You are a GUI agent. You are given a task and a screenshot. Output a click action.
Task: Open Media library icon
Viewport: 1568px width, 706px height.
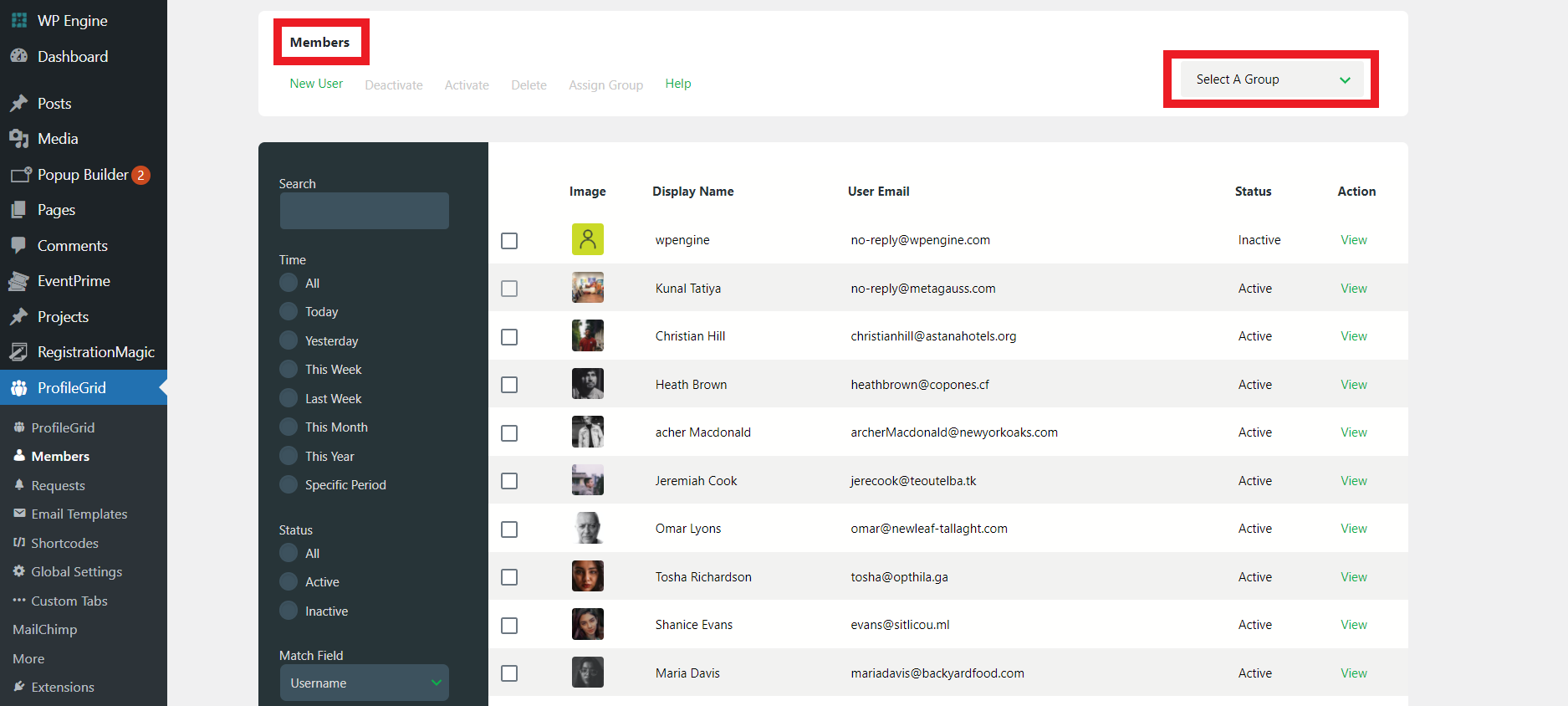[19, 139]
